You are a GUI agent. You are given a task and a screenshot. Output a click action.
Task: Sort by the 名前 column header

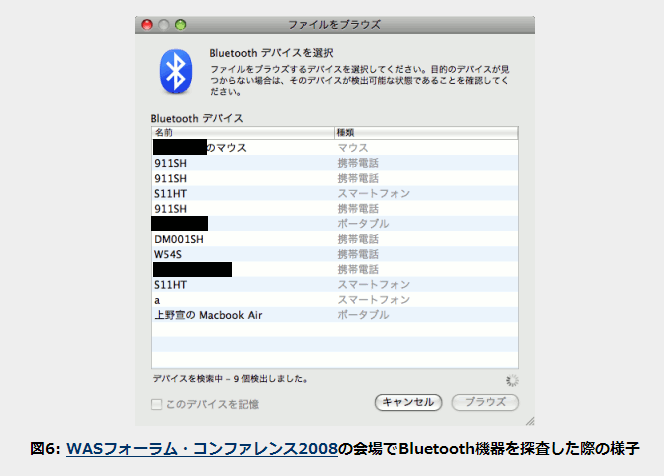pyautogui.click(x=243, y=133)
